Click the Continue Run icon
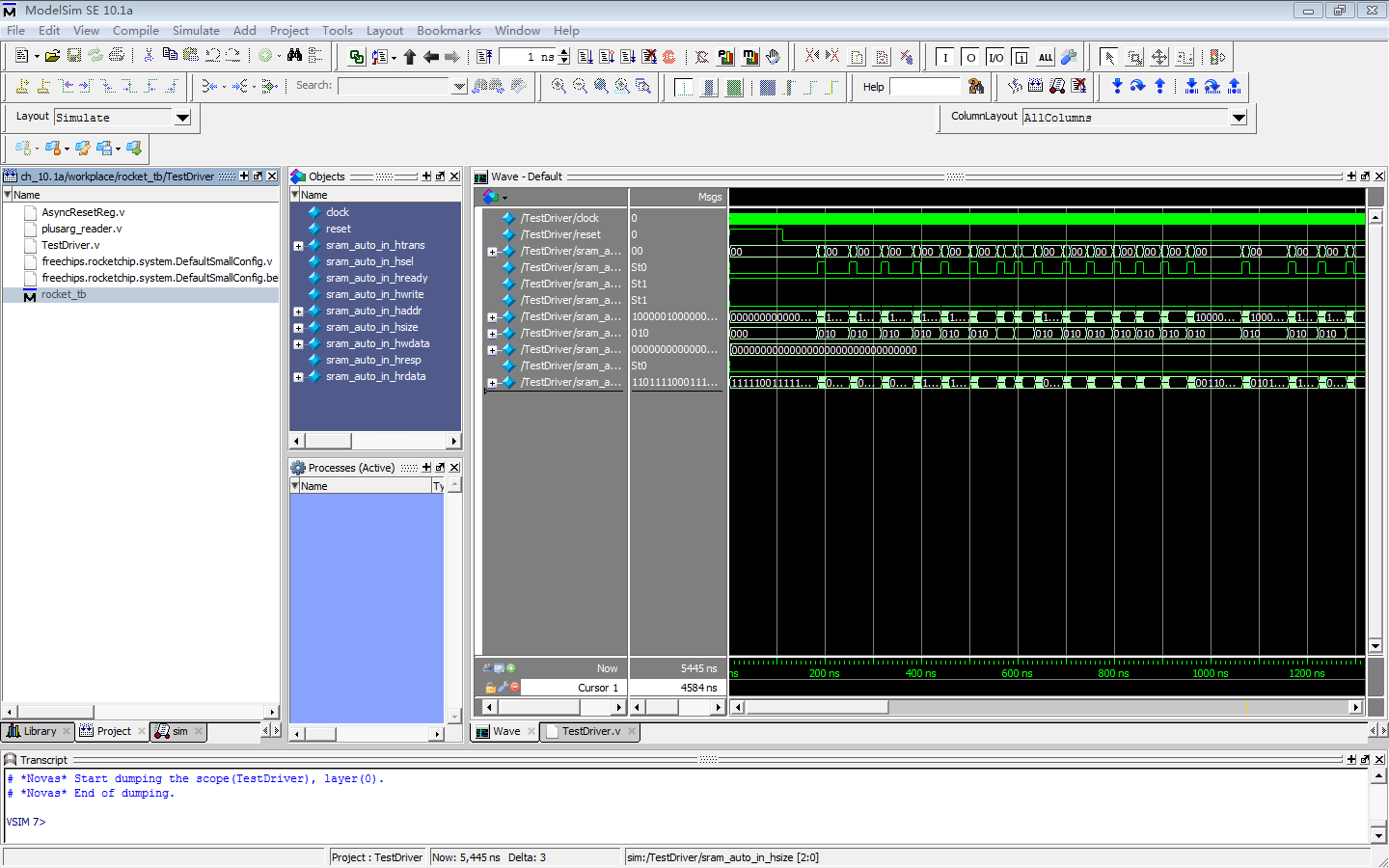This screenshot has width=1389, height=868. tap(607, 57)
